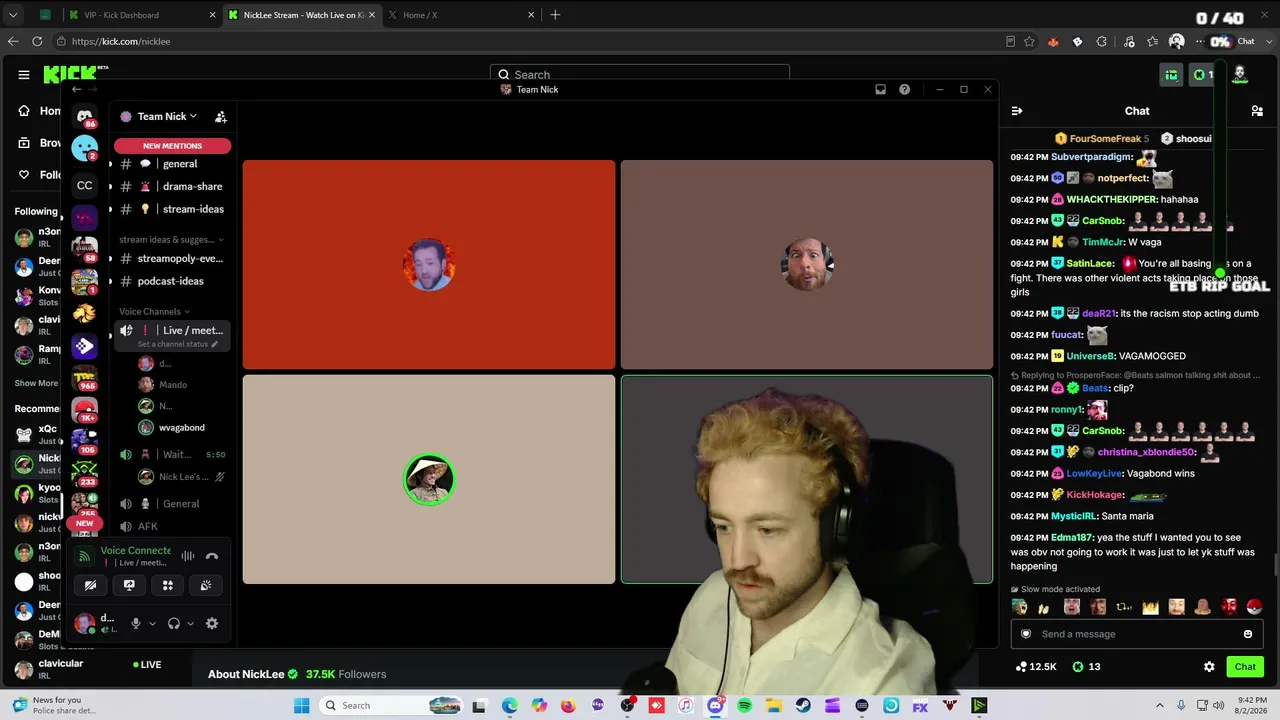Screen dimensions: 1280x720
Task: Send message with green Chat button
Action: tap(1245, 666)
